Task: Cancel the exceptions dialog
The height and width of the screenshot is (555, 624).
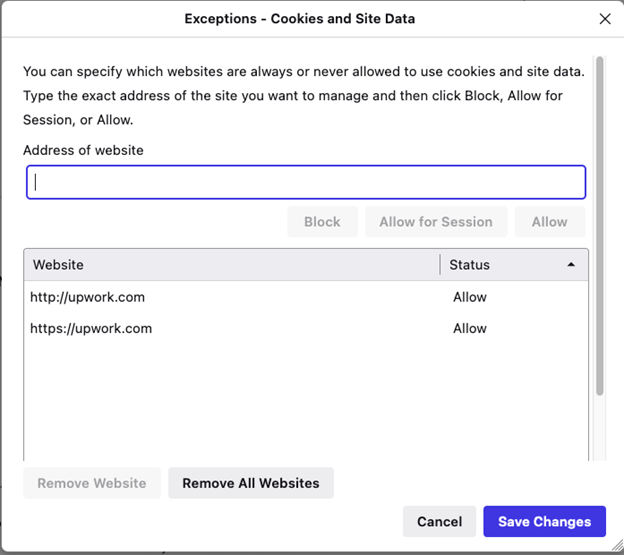Action: point(439,521)
